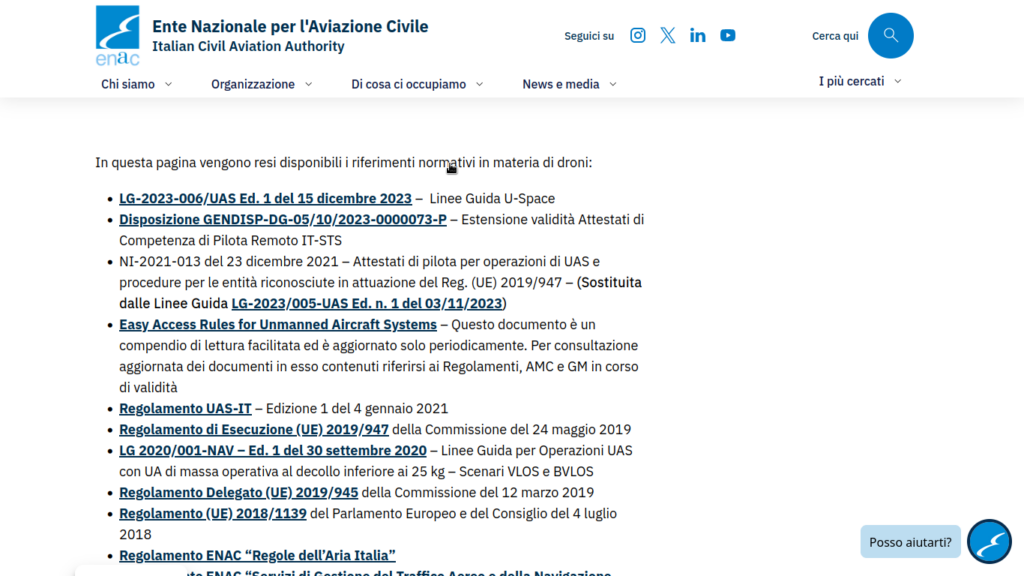Open LG-2023-006/UAS Ed. 1 link
The width and height of the screenshot is (1024, 576).
pyautogui.click(x=265, y=199)
